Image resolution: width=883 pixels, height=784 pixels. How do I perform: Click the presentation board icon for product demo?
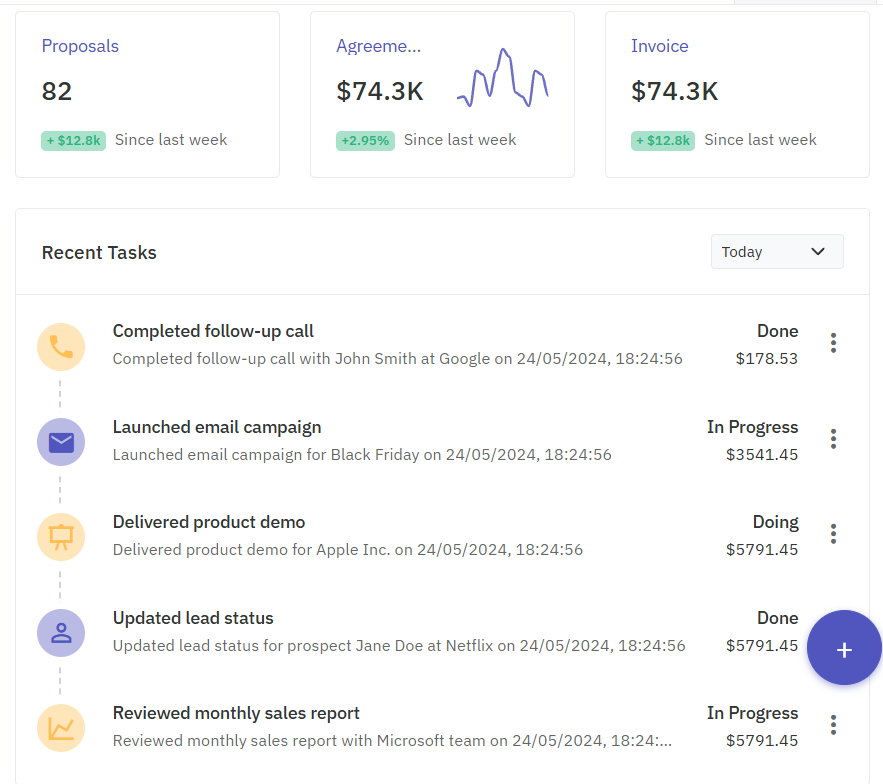pos(61,537)
